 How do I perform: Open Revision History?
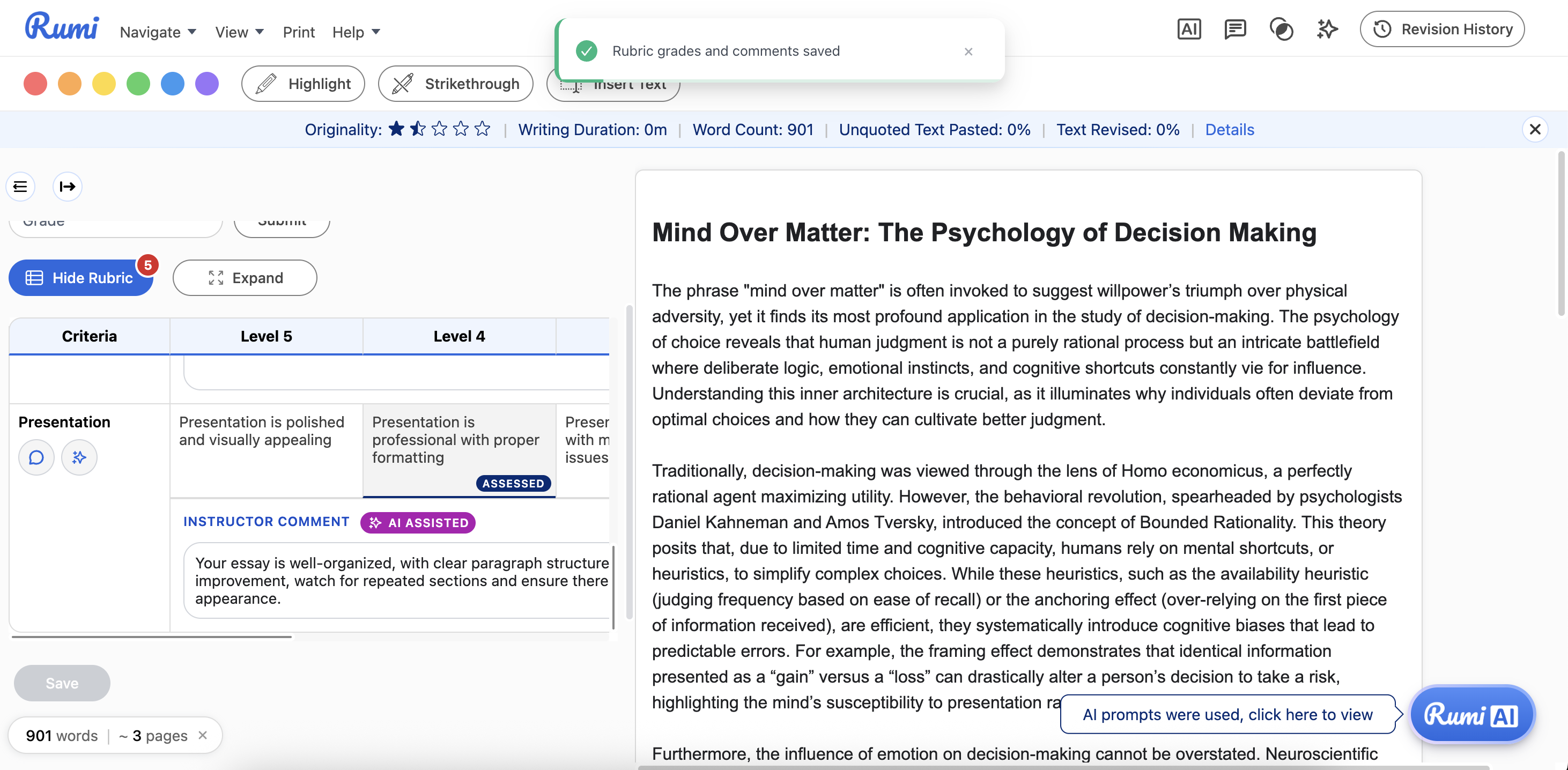(1442, 29)
